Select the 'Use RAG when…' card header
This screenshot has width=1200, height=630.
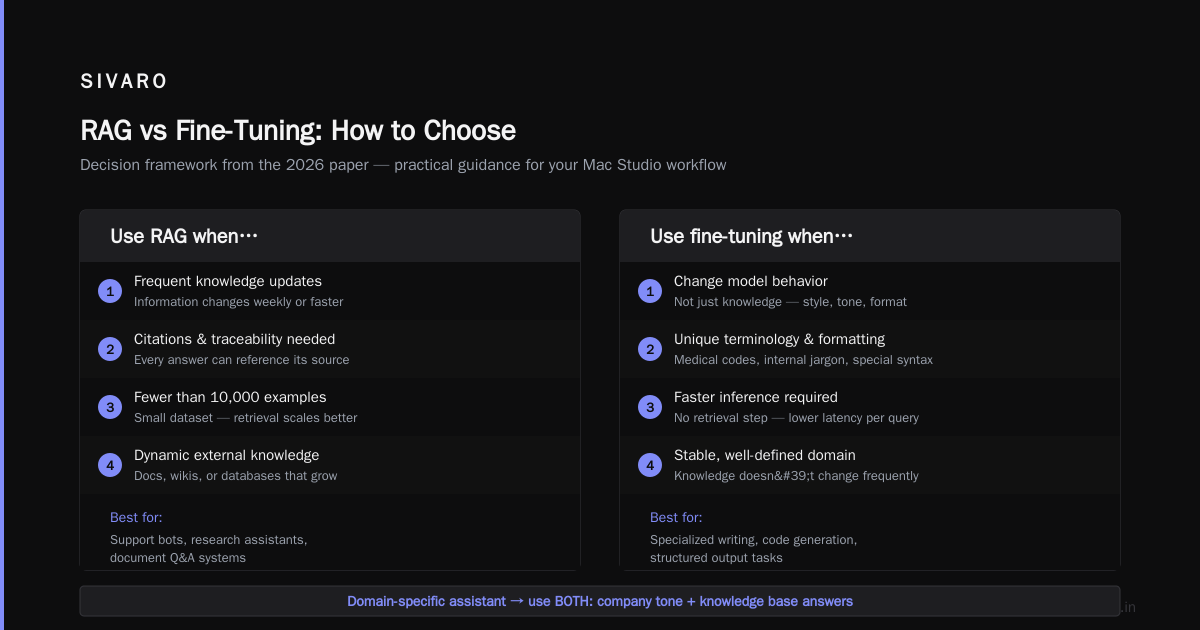pos(330,236)
